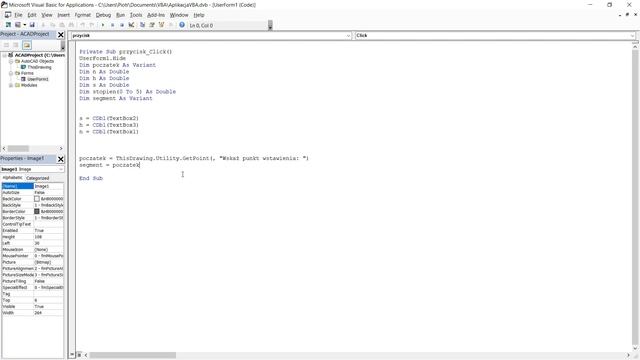Click the Paste toolbar icon
Image resolution: width=640 pixels, height=360 pixels.
point(62,25)
